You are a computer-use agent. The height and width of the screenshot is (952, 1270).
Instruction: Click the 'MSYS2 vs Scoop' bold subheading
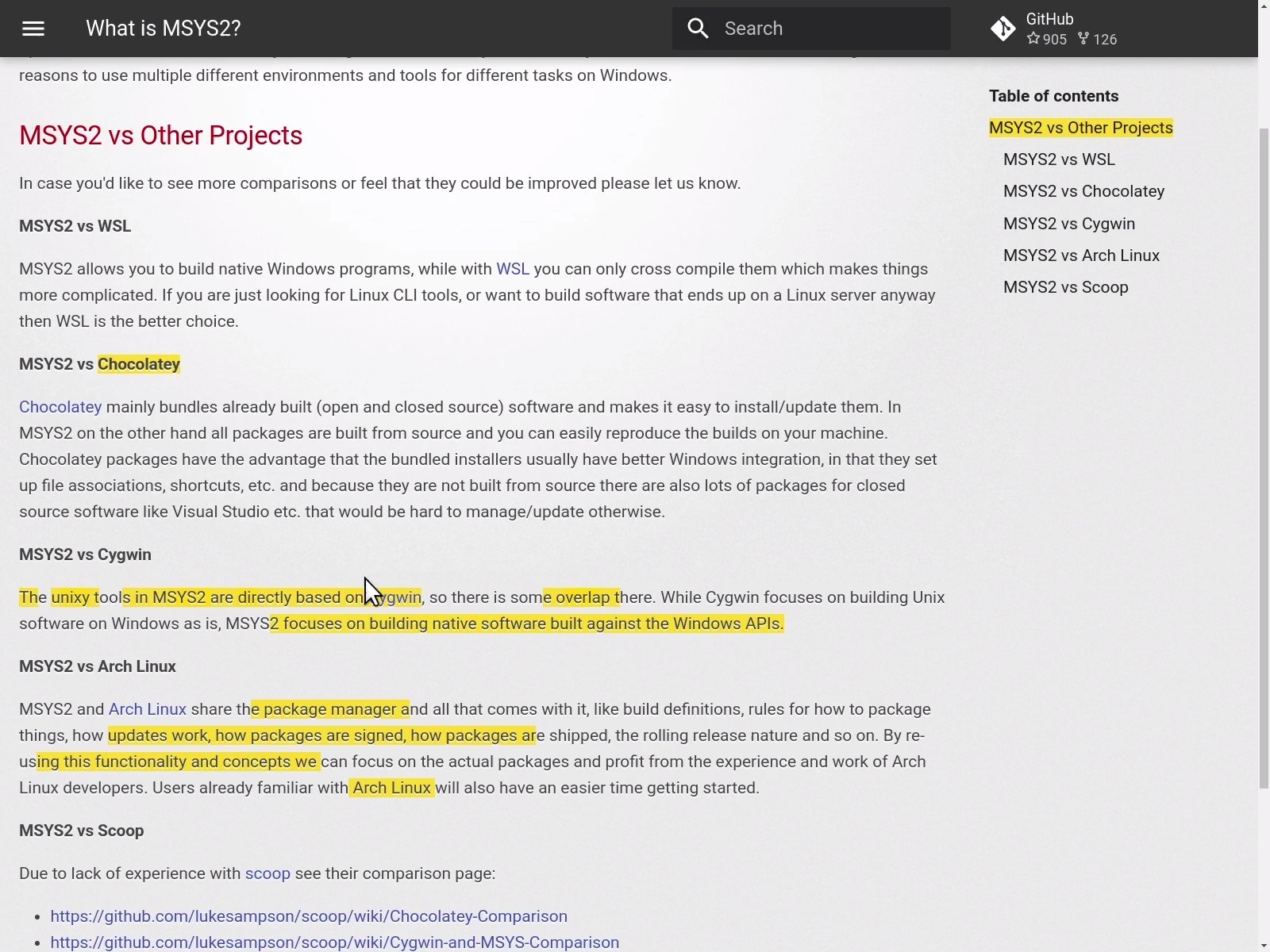[x=82, y=831]
